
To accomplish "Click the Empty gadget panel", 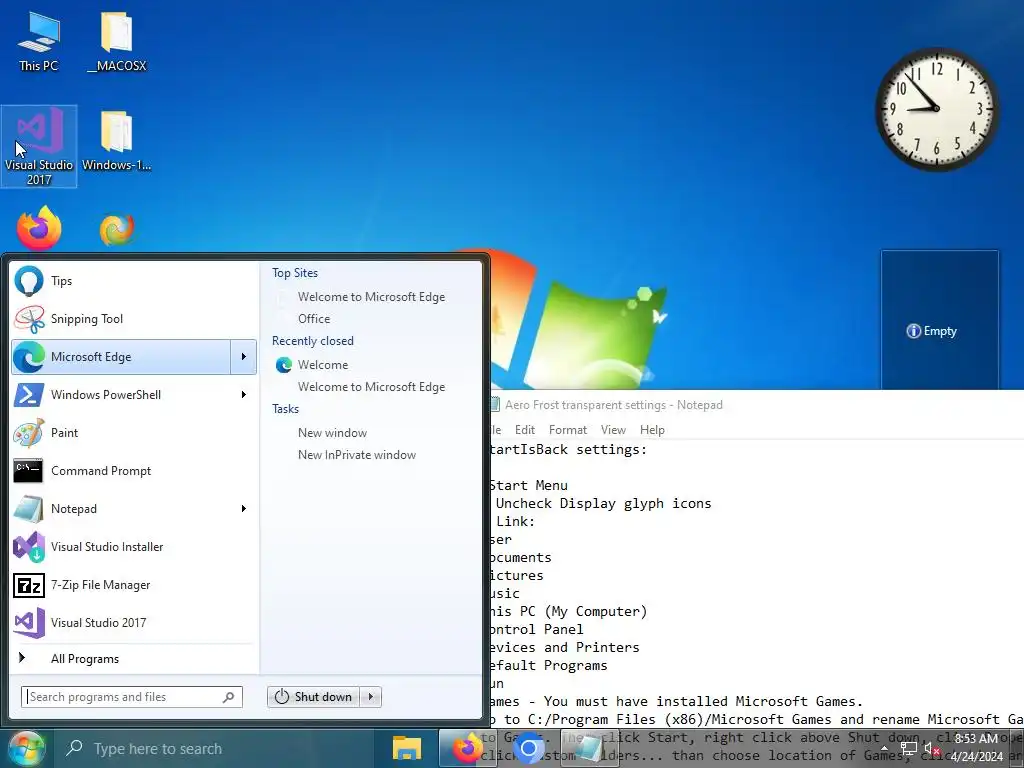I will tap(940, 320).
